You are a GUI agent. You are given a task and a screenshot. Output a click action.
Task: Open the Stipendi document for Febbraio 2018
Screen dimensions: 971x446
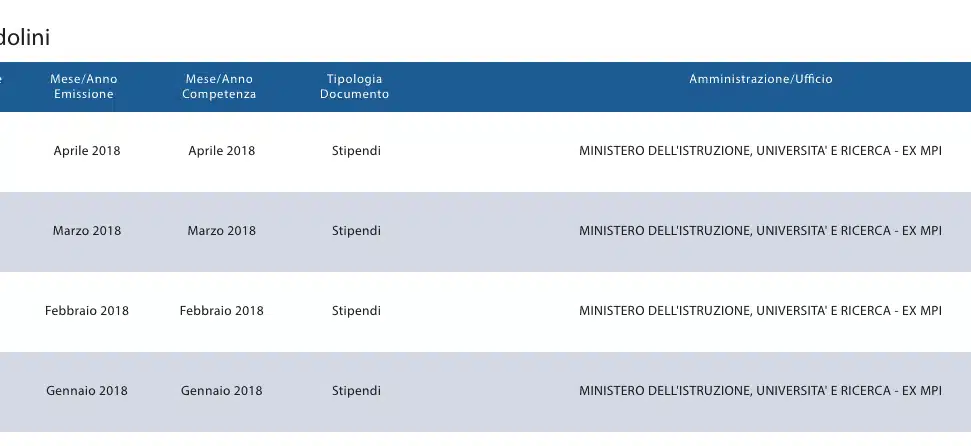(356, 311)
